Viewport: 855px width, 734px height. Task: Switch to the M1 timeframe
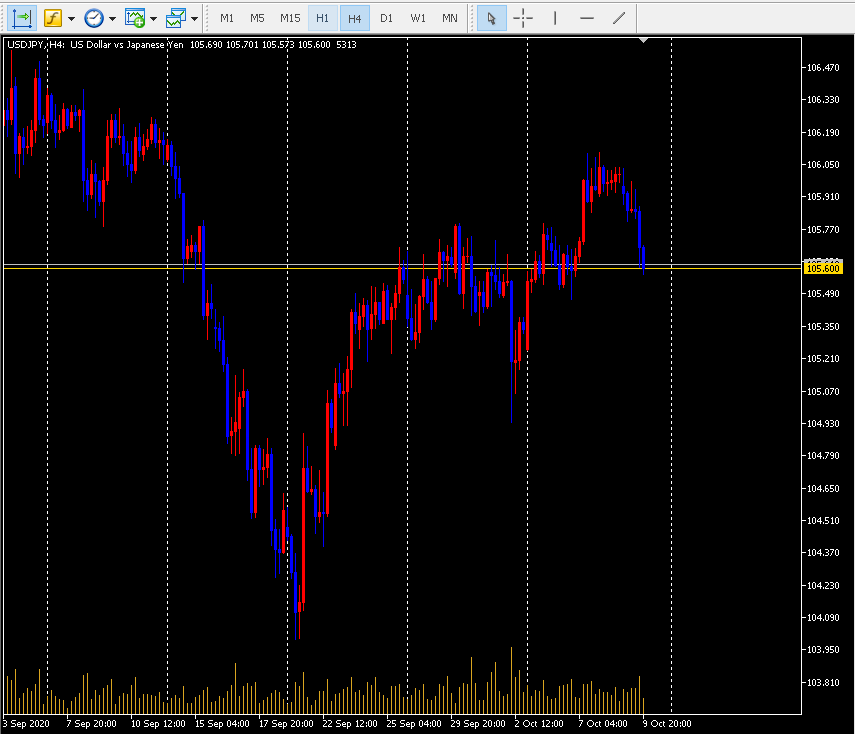click(227, 18)
